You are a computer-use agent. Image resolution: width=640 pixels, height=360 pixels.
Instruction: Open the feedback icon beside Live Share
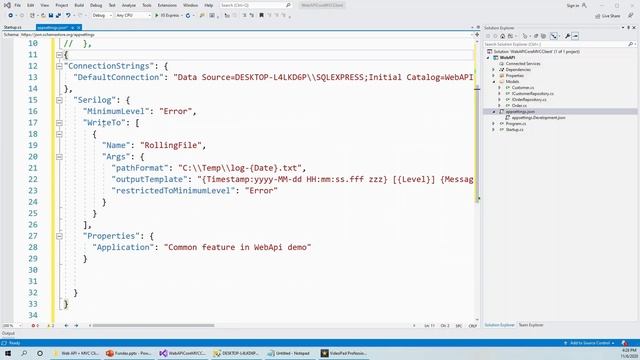[x=631, y=16]
